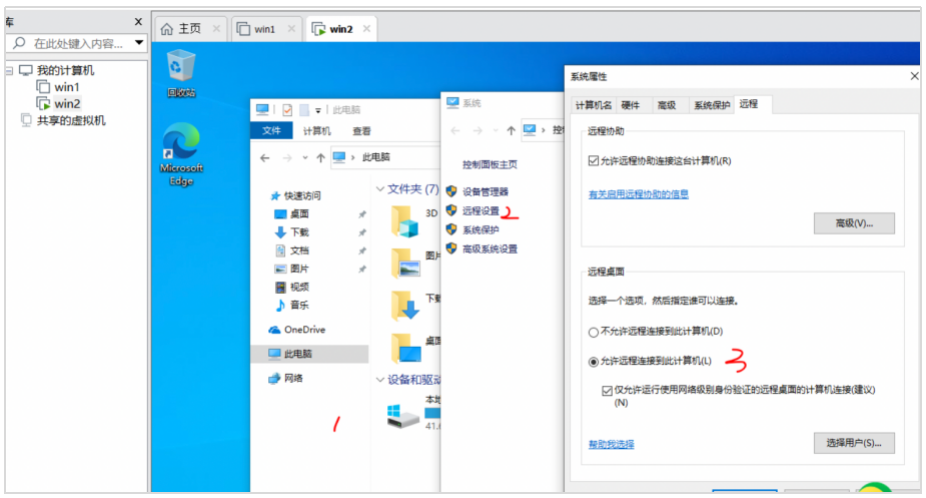Open System Protection from the System sidebar
The width and height of the screenshot is (926, 498).
[x=480, y=230]
